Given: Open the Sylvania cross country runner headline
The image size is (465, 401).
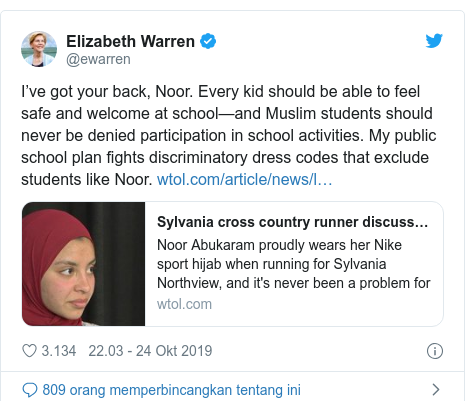Looking at the screenshot, I should tap(292, 222).
